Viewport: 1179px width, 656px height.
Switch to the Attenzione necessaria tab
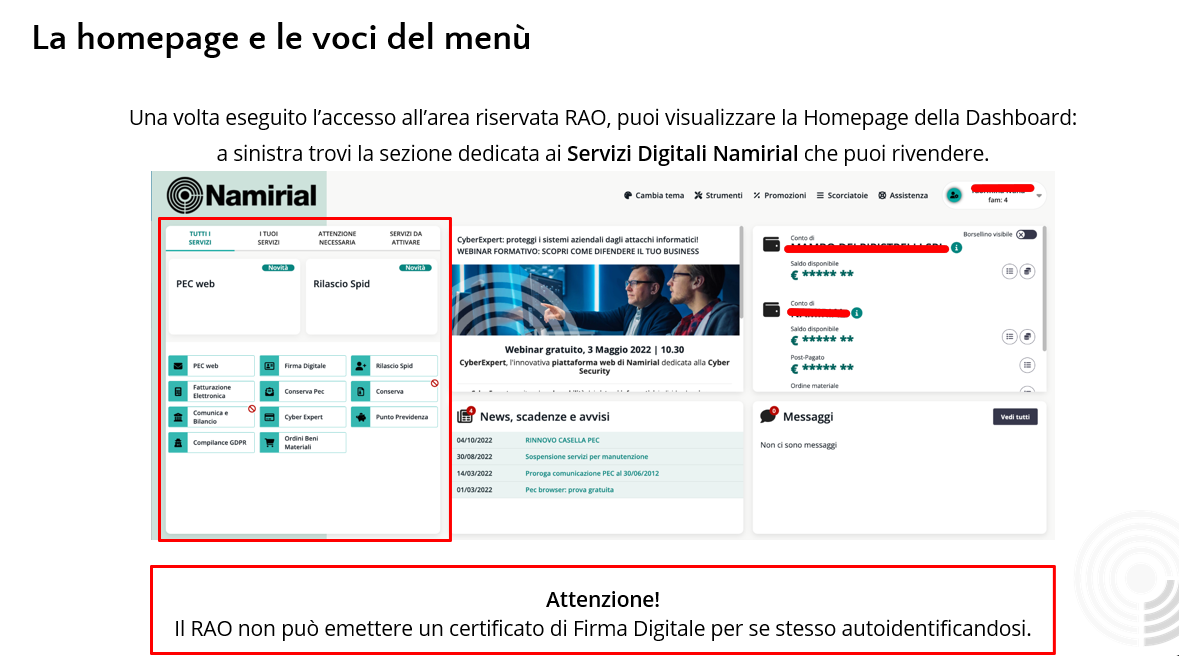[337, 238]
